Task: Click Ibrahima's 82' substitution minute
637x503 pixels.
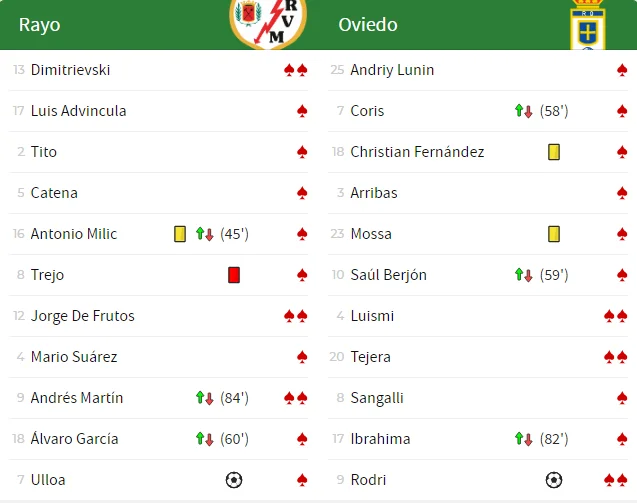Action: (554, 439)
